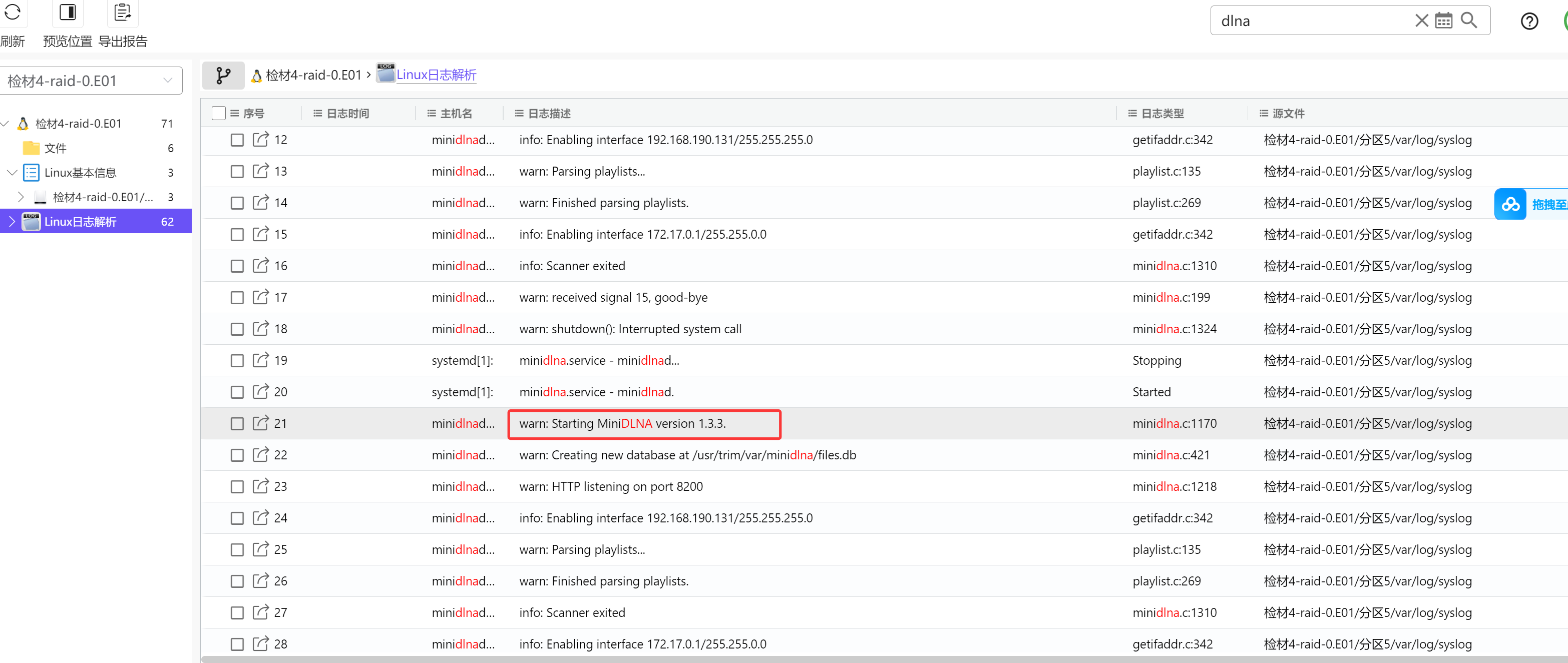Open the preview position (预览位置) icon
The height and width of the screenshot is (663, 1568).
(x=68, y=12)
